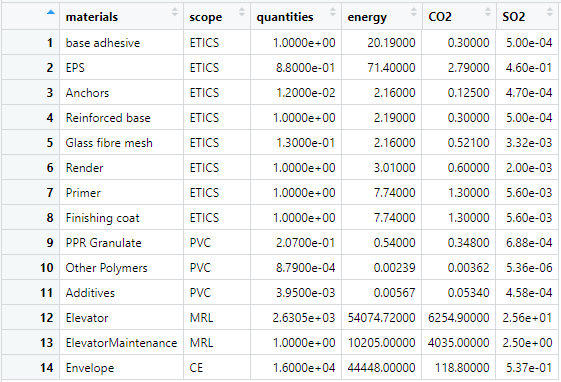Sort table using quantities arrows icon
Screen dimensions: 561x382
pos(333,12)
